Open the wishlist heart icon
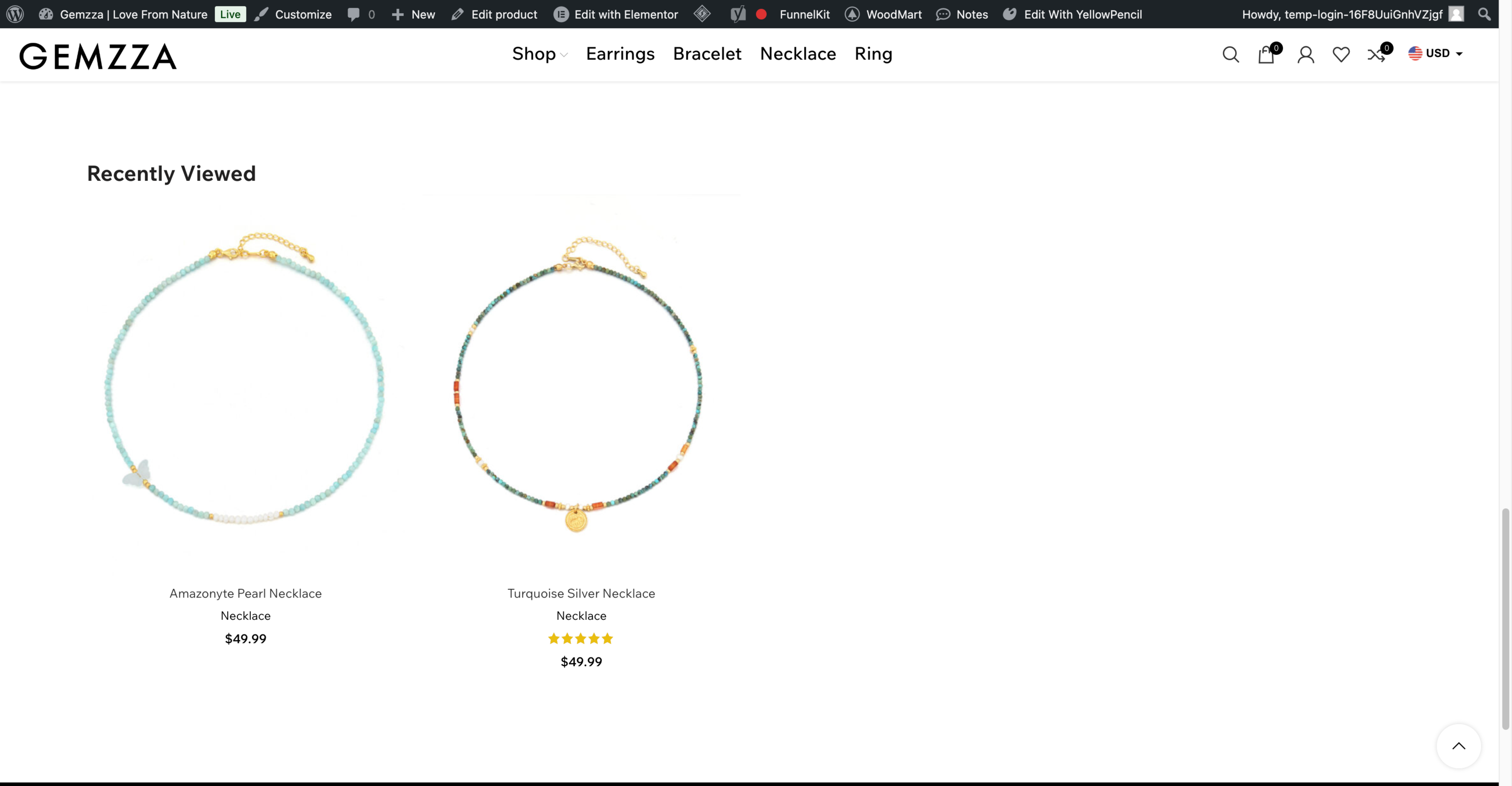 click(x=1341, y=55)
